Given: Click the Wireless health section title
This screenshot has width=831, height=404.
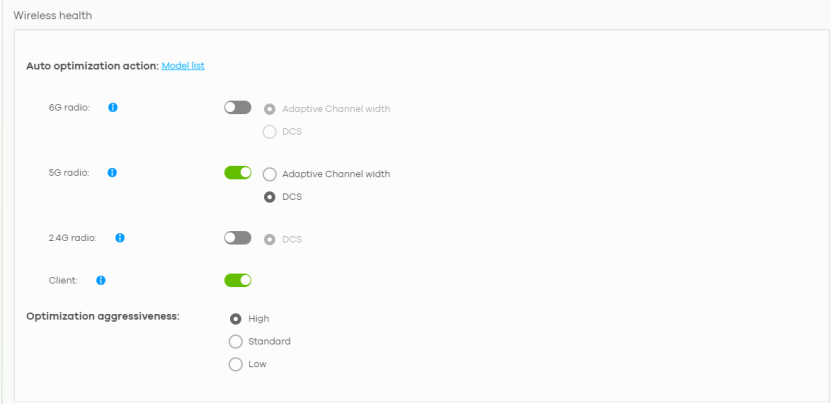Looking at the screenshot, I should 52,16.
